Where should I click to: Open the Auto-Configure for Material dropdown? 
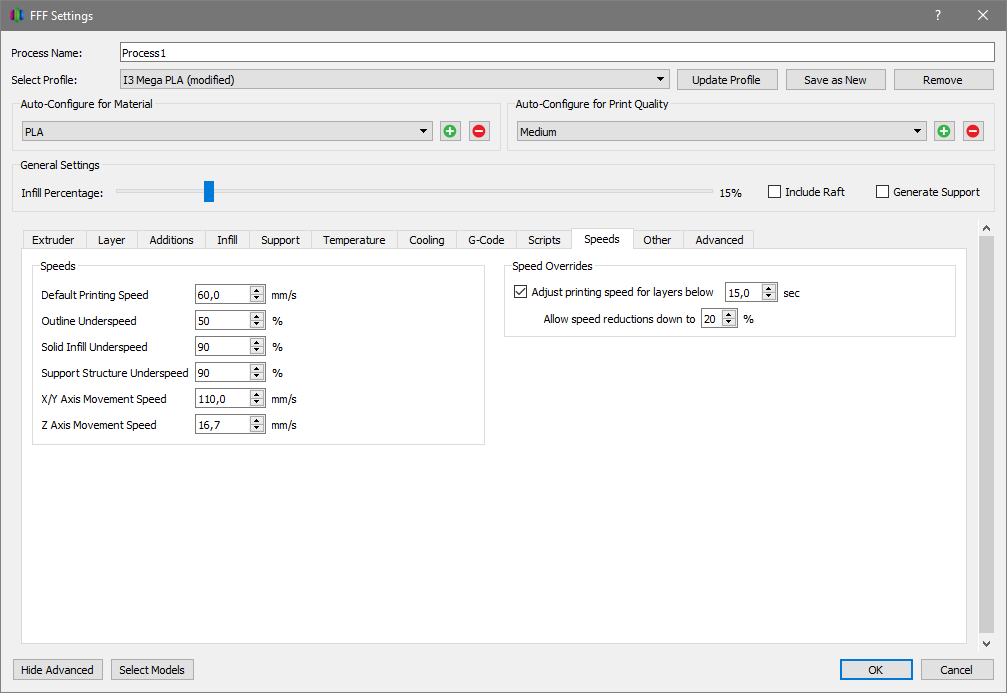tap(227, 131)
